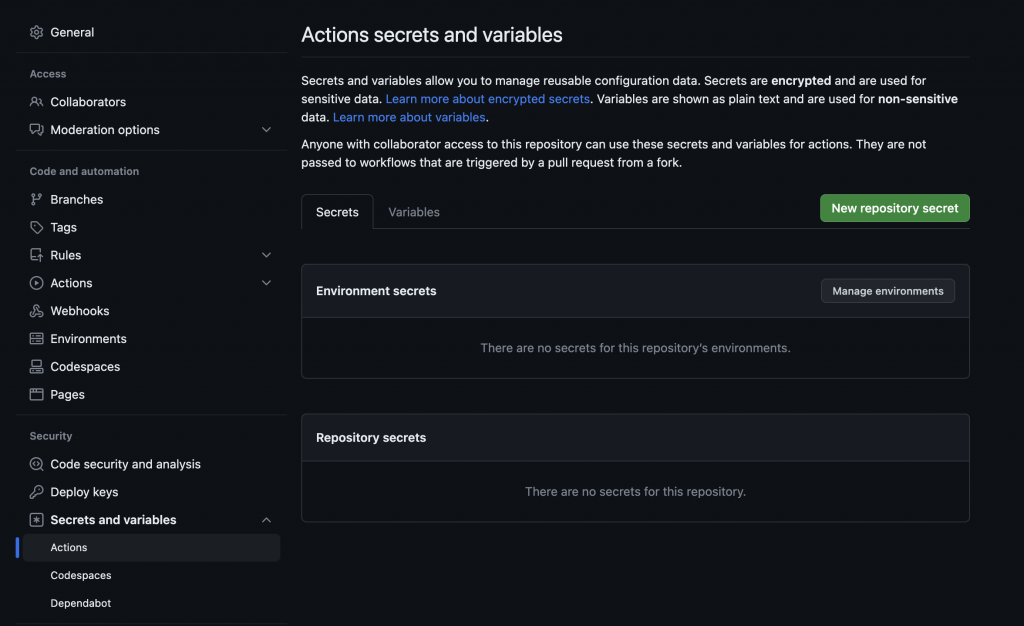Select the Tags icon in sidebar
The image size is (1024, 626).
coord(37,228)
